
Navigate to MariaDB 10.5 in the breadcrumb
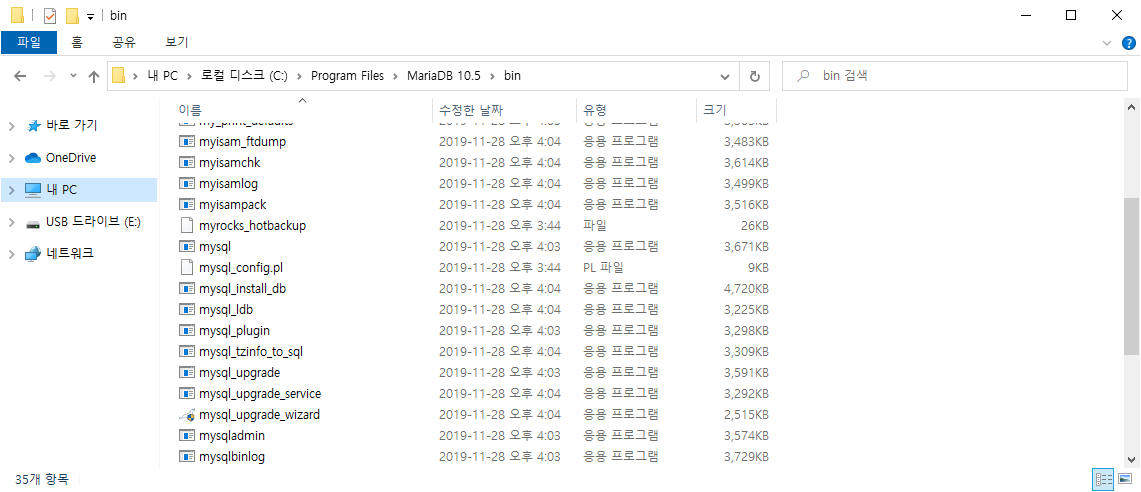(x=442, y=76)
